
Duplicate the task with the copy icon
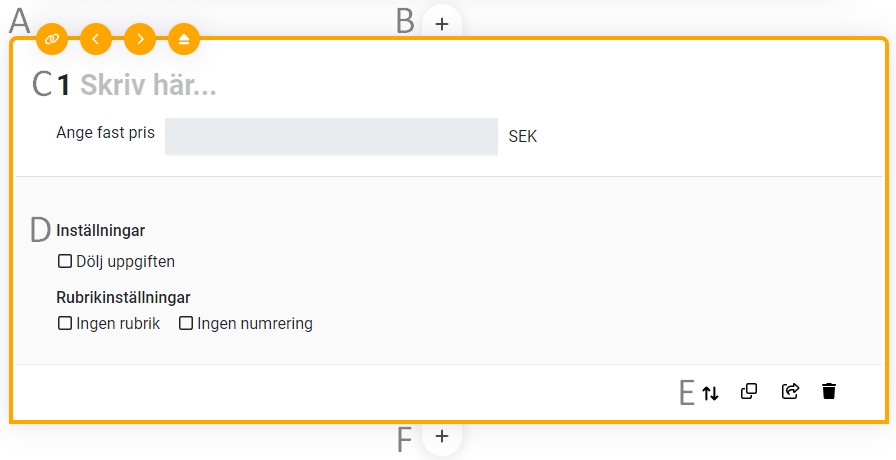749,391
